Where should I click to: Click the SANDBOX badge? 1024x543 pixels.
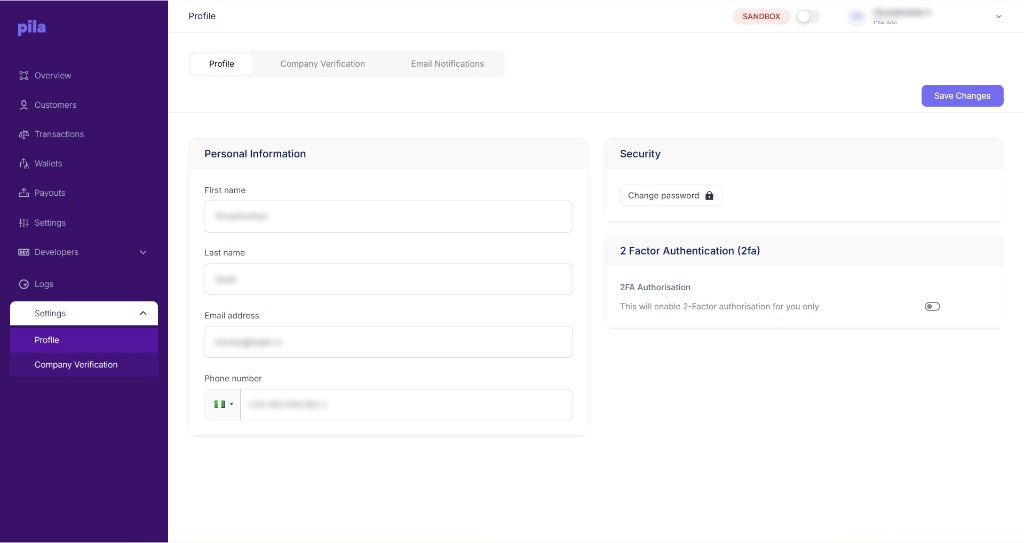tap(761, 16)
